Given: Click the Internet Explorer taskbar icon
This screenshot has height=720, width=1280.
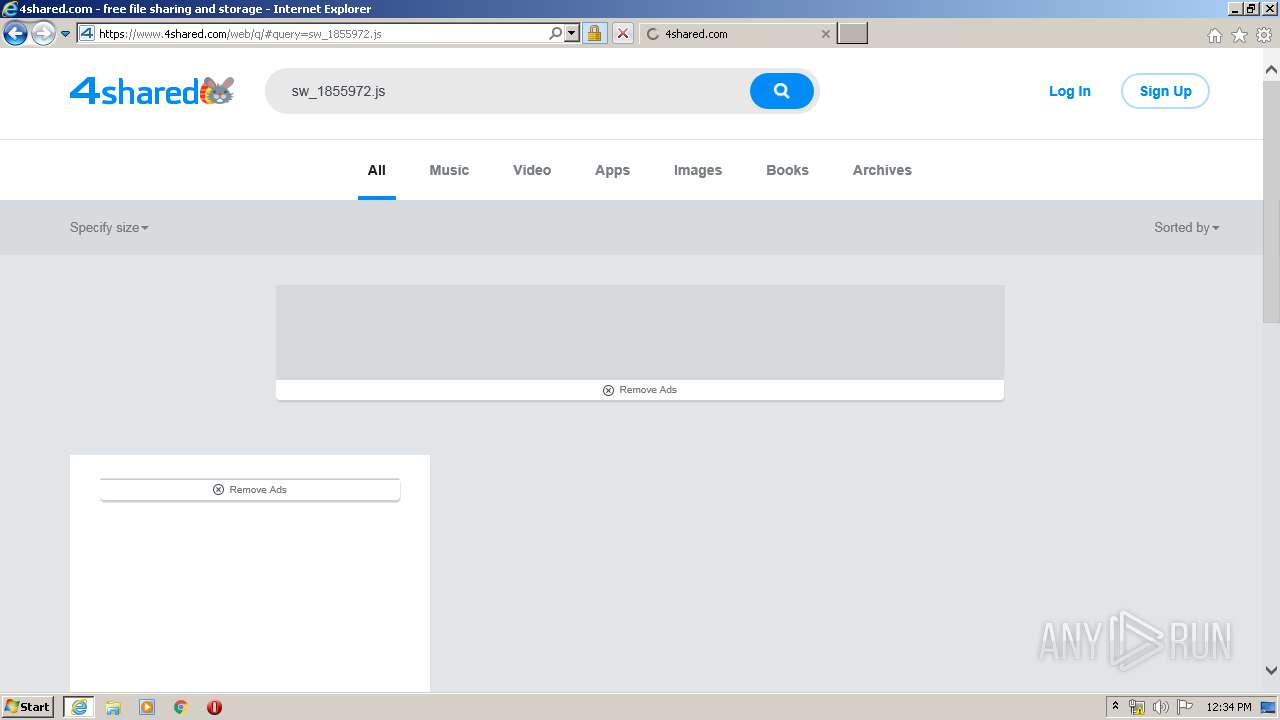Looking at the screenshot, I should coord(79,707).
